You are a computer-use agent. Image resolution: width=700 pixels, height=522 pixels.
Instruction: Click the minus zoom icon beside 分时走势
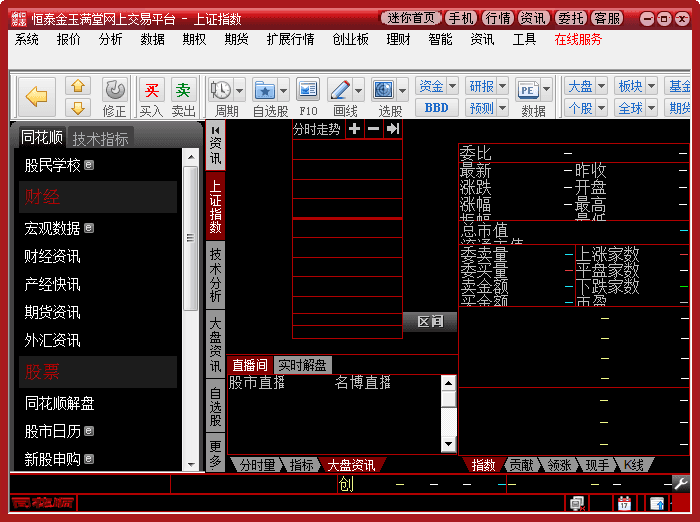coord(373,129)
